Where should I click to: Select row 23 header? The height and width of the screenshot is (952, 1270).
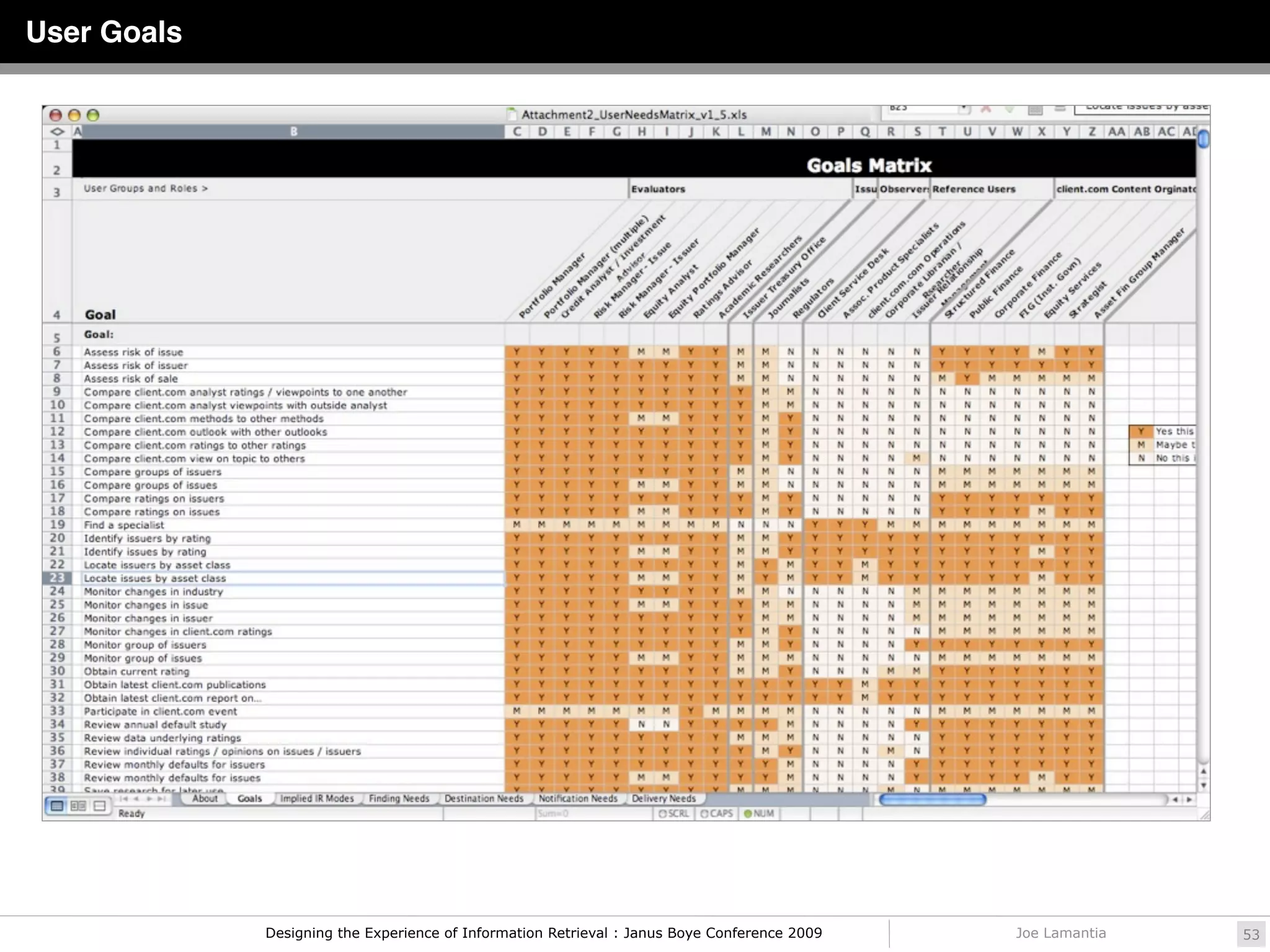point(57,578)
